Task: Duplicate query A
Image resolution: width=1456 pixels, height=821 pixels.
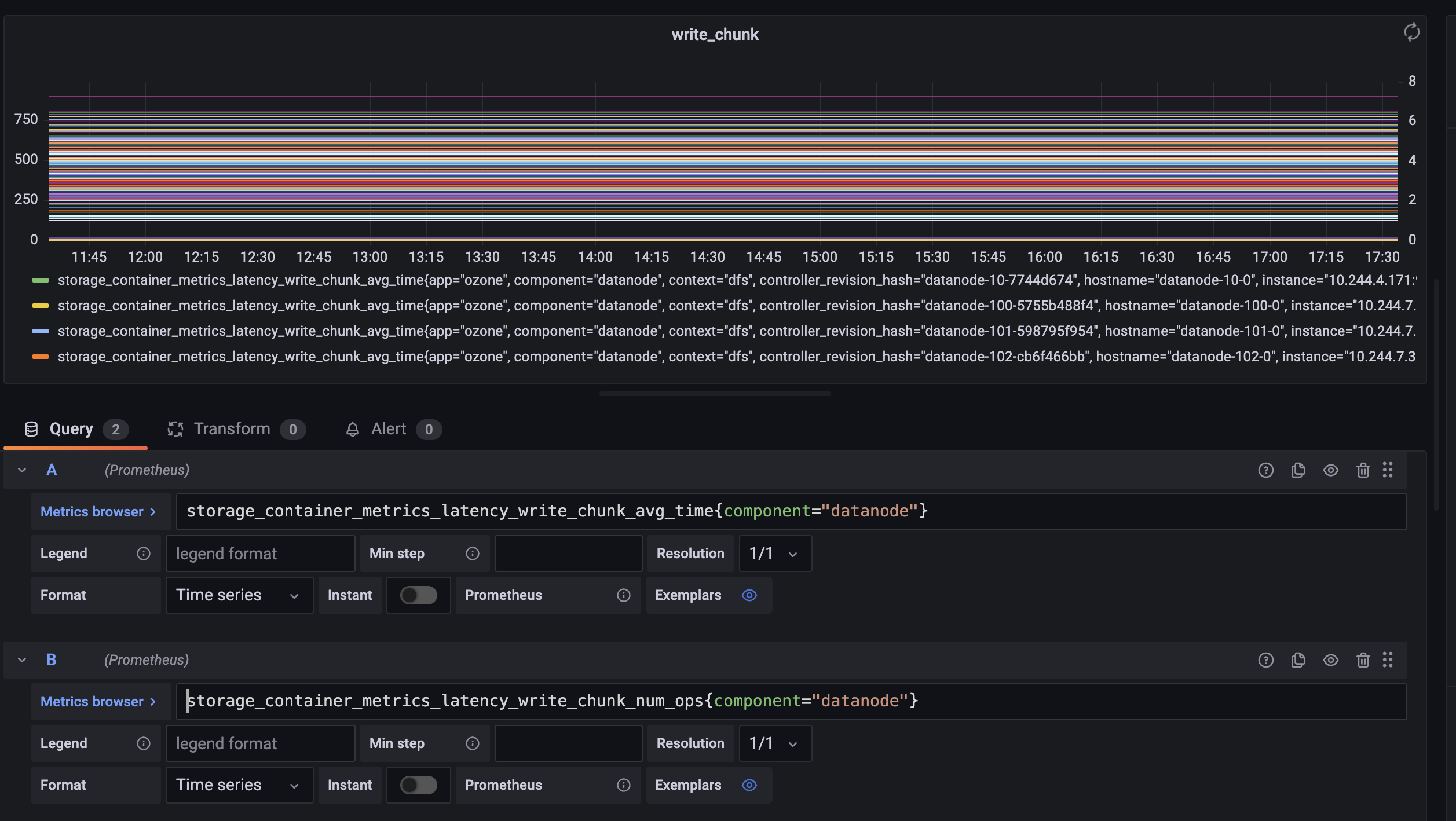Action: pos(1298,470)
